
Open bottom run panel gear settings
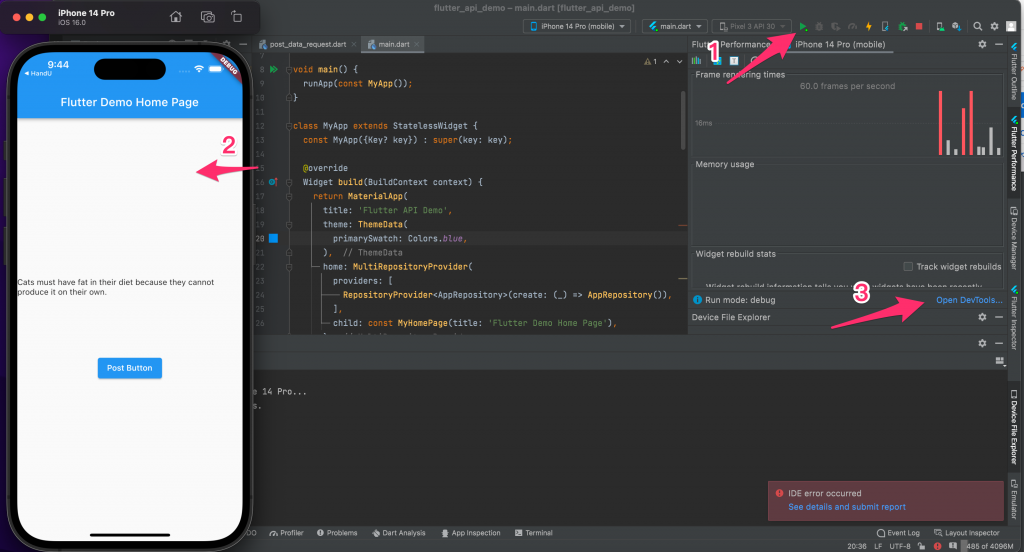(x=982, y=343)
